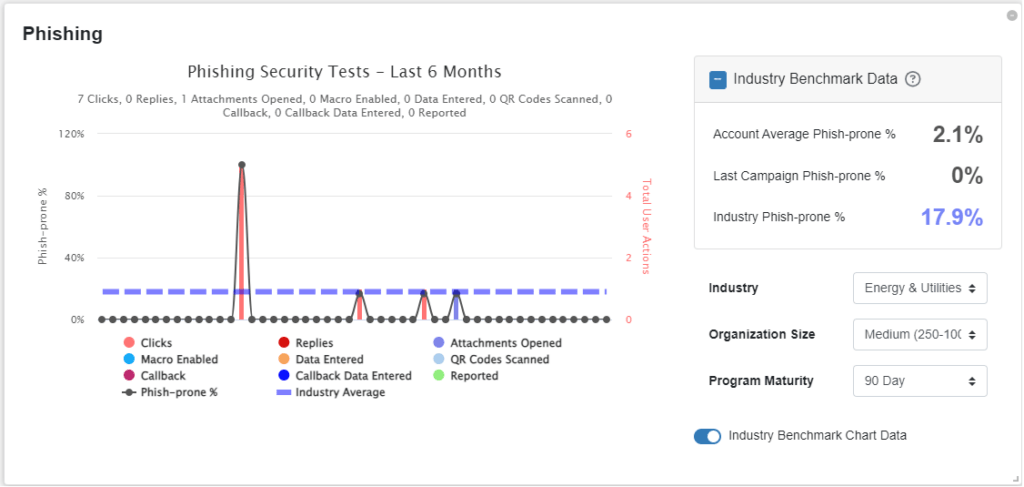Click the Callback Data Entered legend dot
1024x487 pixels.
tap(284, 376)
